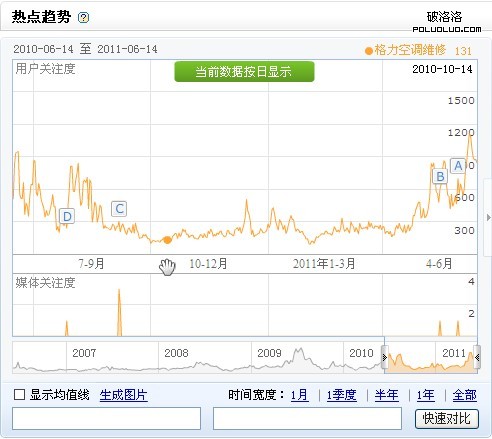Viewport: 492px width, 439px height.
Task: Click the 生成图片 link
Action: coord(123,395)
